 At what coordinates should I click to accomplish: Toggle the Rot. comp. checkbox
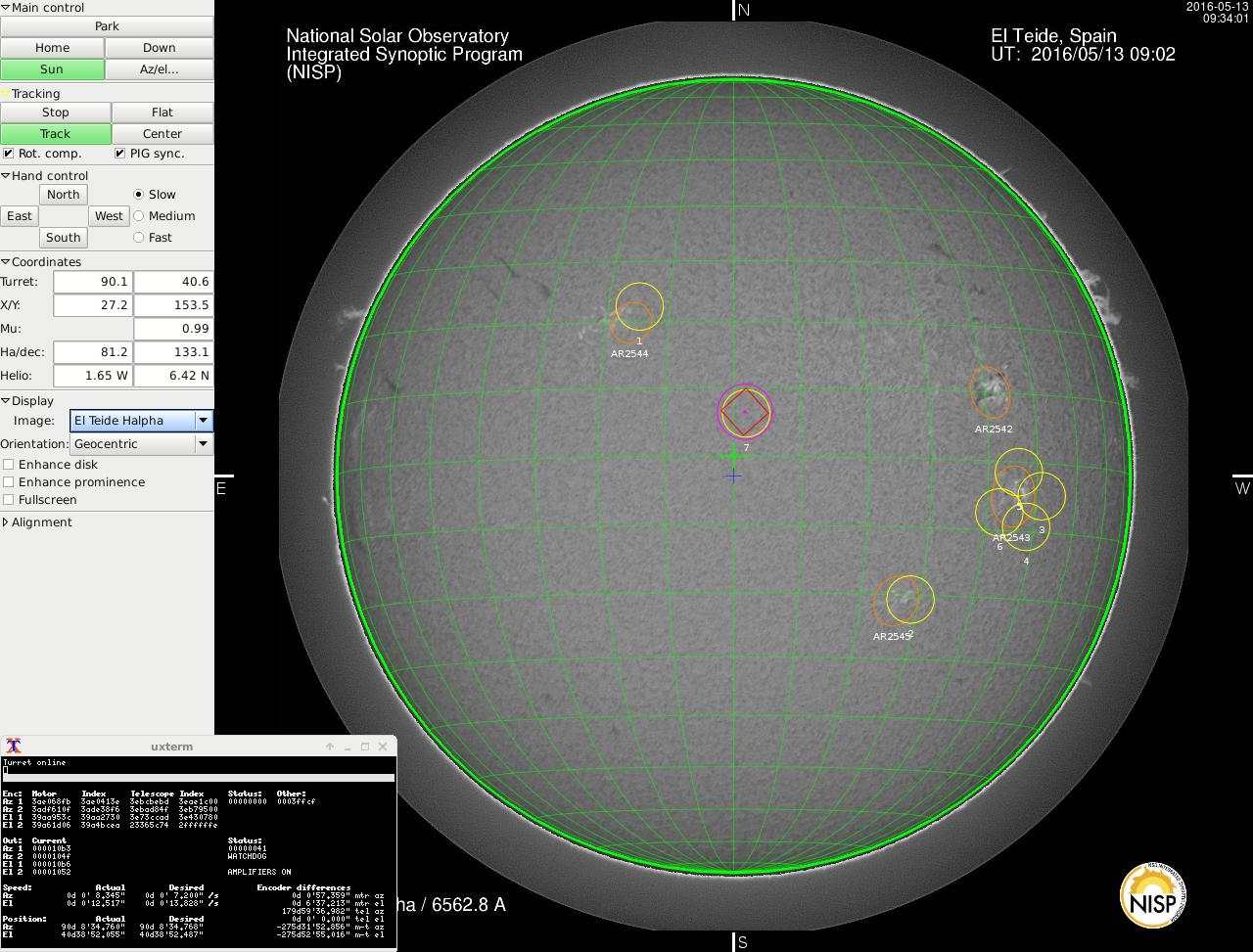pos(9,154)
